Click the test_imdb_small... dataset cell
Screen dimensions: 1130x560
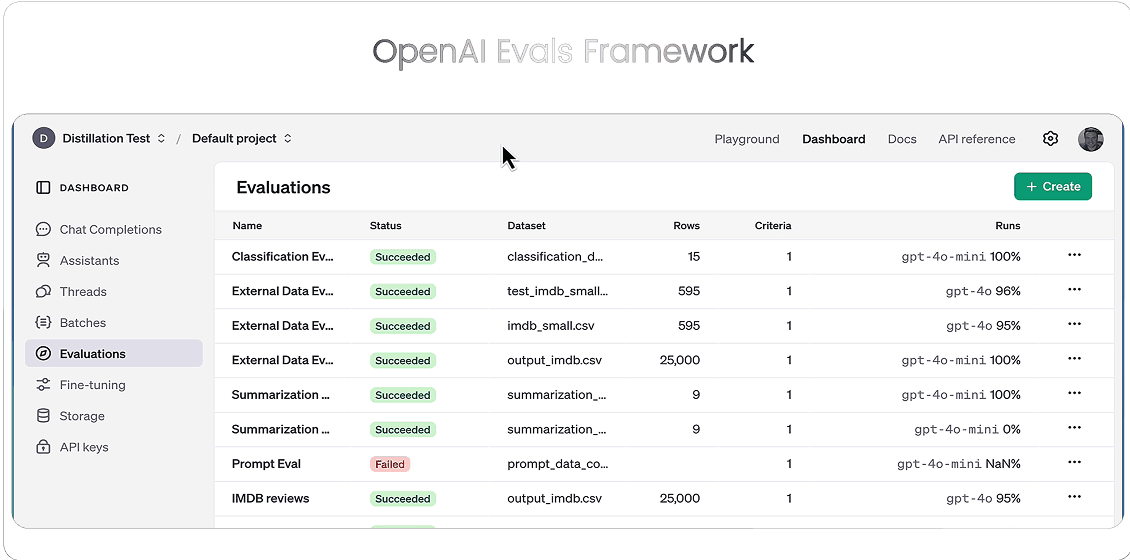[558, 291]
